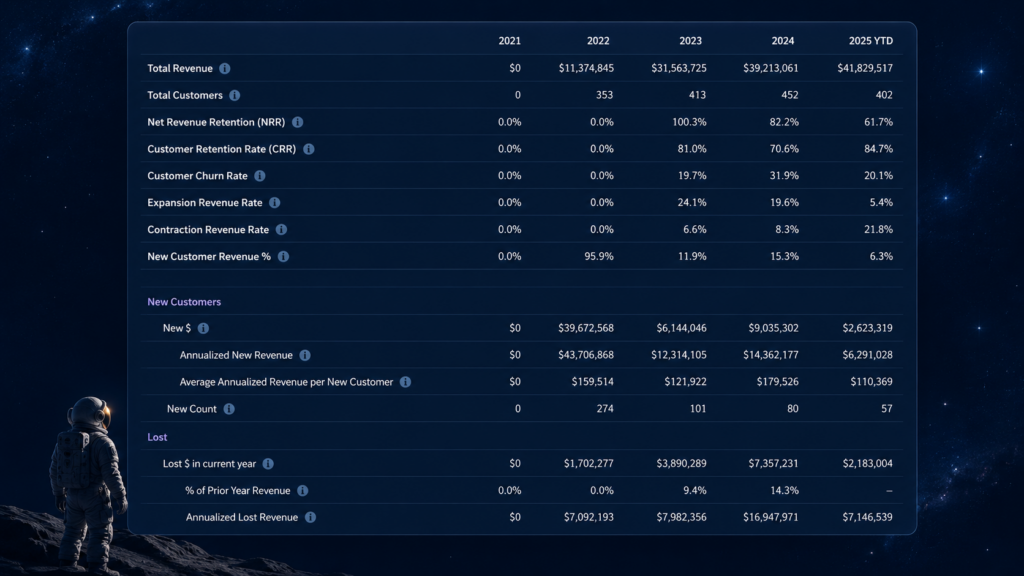Click the Annualized New Revenue info icon
This screenshot has width=1024, height=576.
pos(305,355)
